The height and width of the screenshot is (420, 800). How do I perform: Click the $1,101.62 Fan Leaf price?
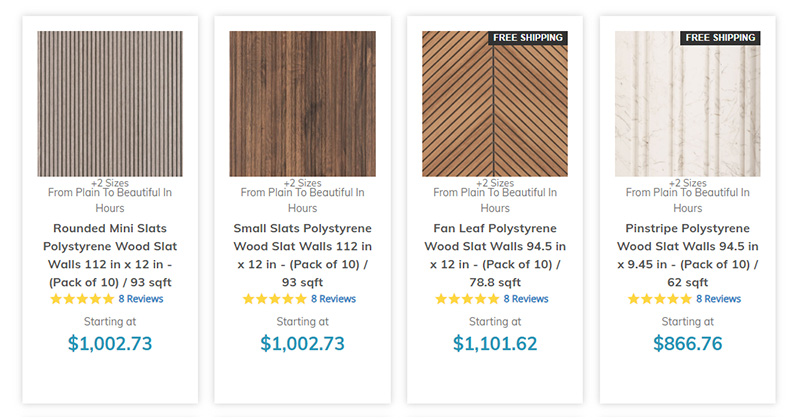click(494, 343)
